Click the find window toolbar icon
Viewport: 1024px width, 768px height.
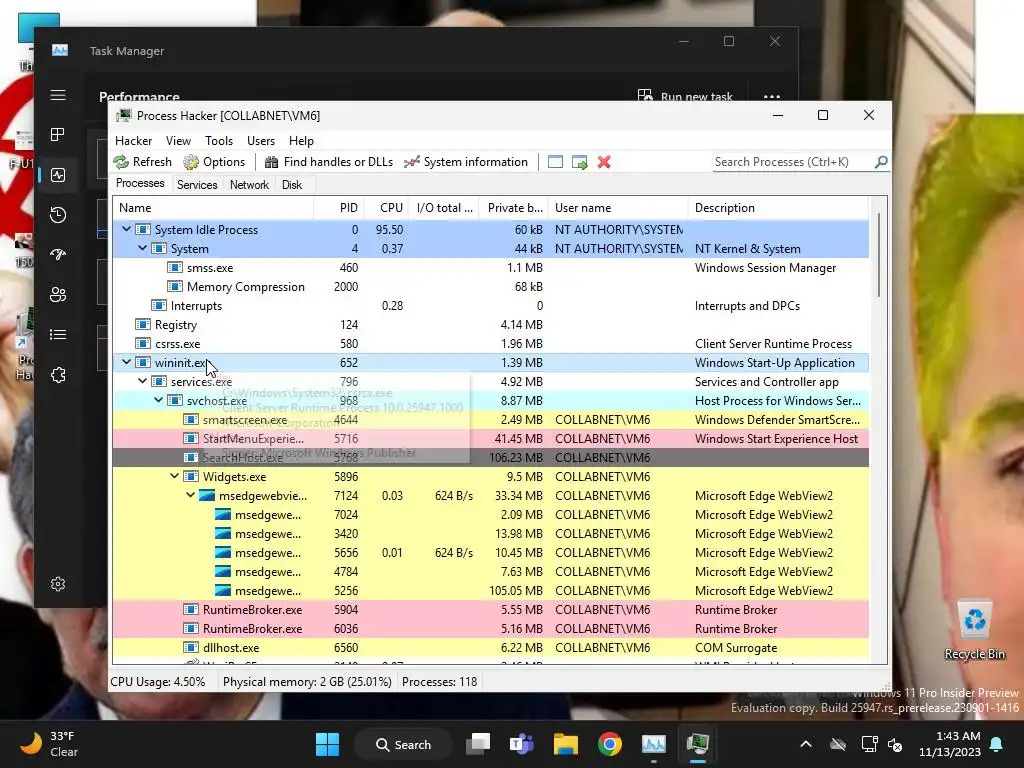pyautogui.click(x=555, y=162)
